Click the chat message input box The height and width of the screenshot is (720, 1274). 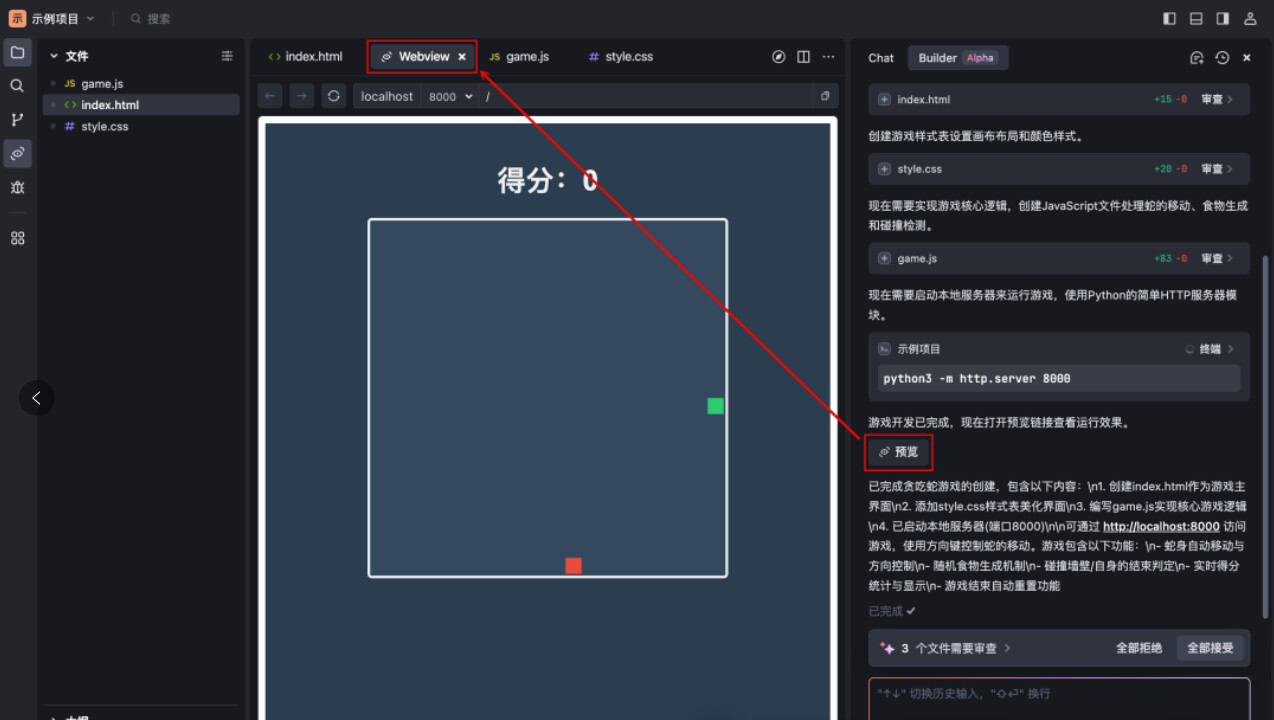(1059, 699)
